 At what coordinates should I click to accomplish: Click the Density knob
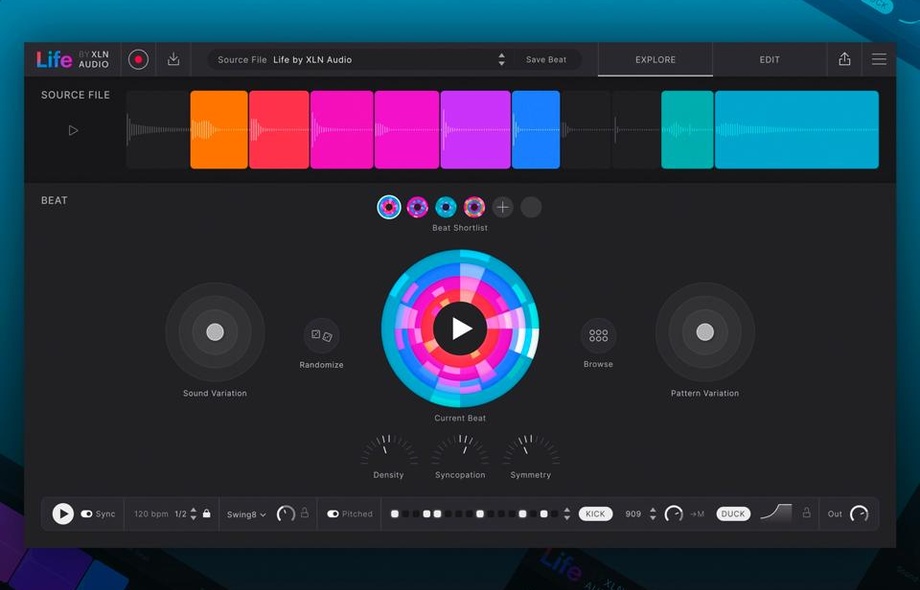388,451
